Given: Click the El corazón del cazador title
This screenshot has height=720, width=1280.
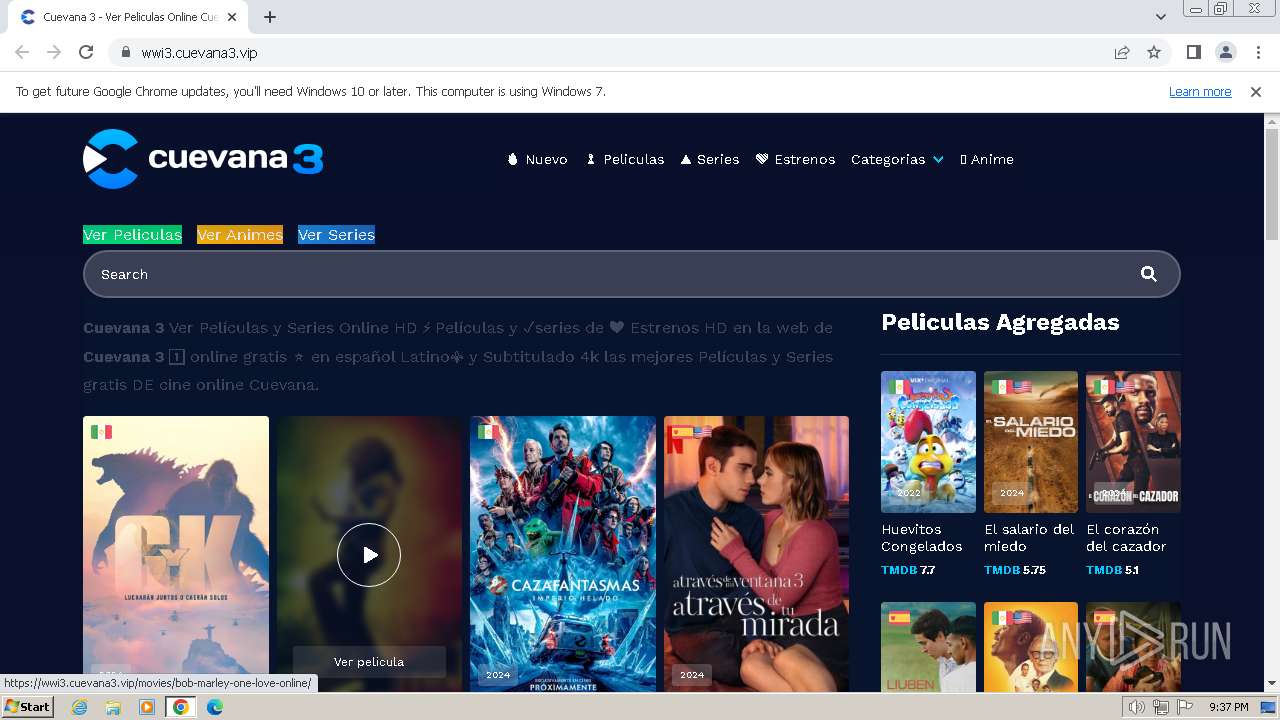Looking at the screenshot, I should 1126,538.
